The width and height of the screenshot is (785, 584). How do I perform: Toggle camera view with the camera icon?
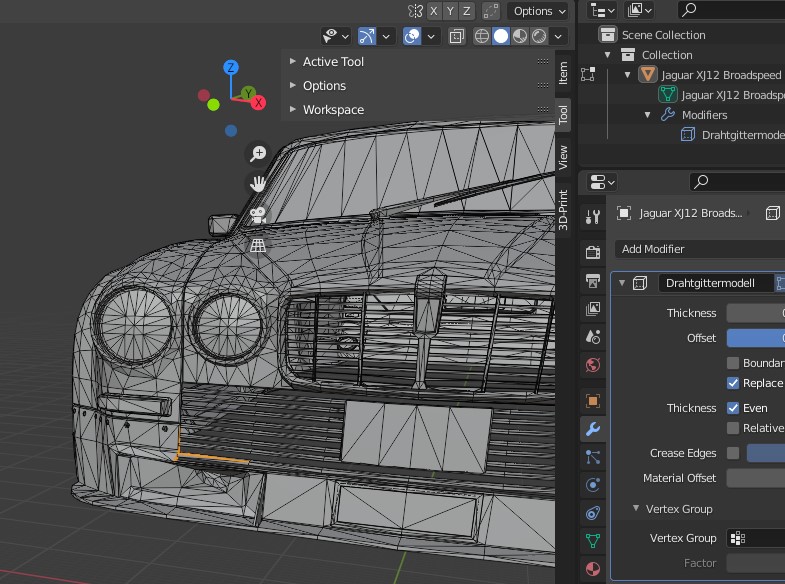258,214
